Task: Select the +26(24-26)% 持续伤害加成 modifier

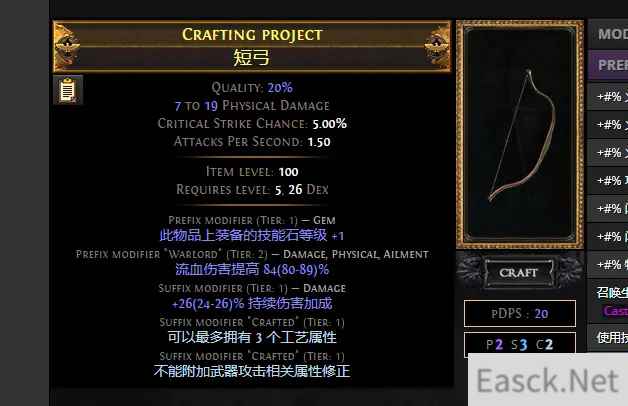Action: coord(252,303)
